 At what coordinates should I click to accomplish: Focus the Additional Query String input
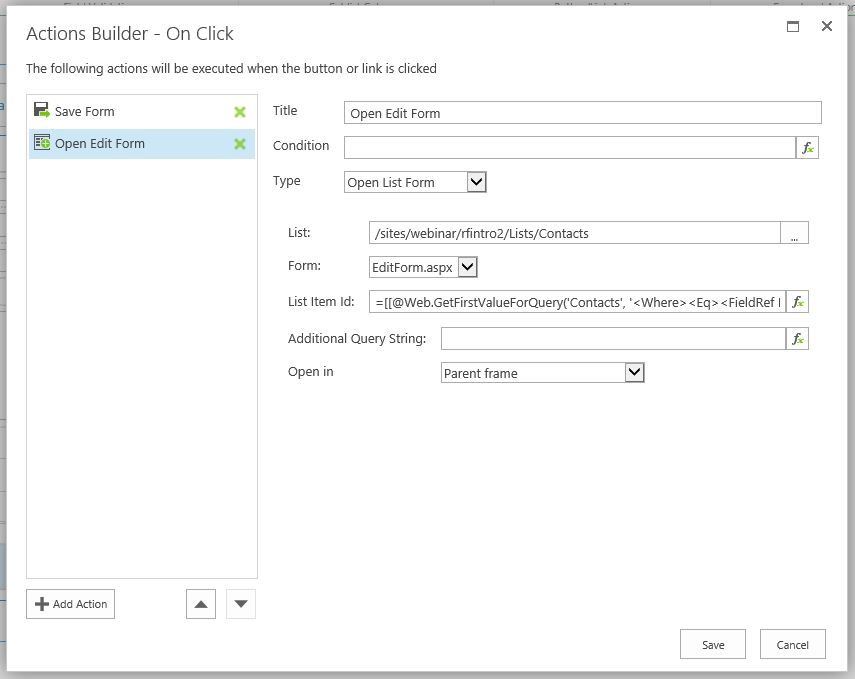(x=612, y=339)
